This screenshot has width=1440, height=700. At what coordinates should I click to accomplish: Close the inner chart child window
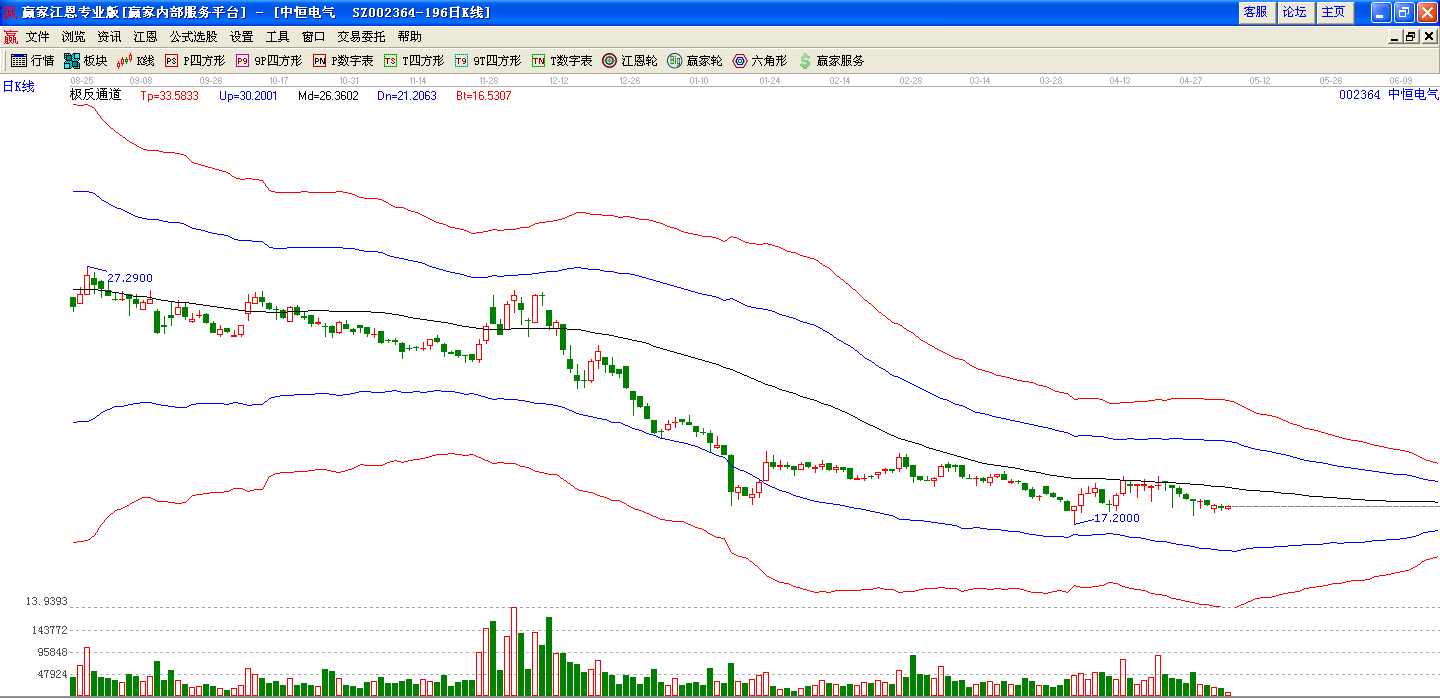pos(1428,37)
